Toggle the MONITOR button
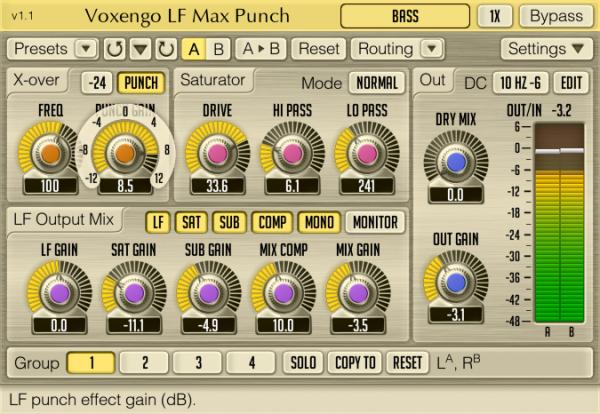600x414 pixels. coord(375,222)
